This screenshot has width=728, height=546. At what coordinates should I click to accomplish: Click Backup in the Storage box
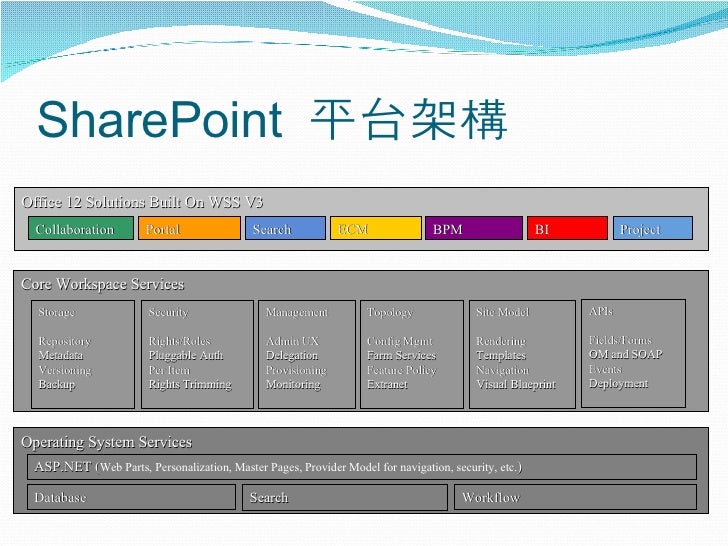pyautogui.click(x=57, y=384)
